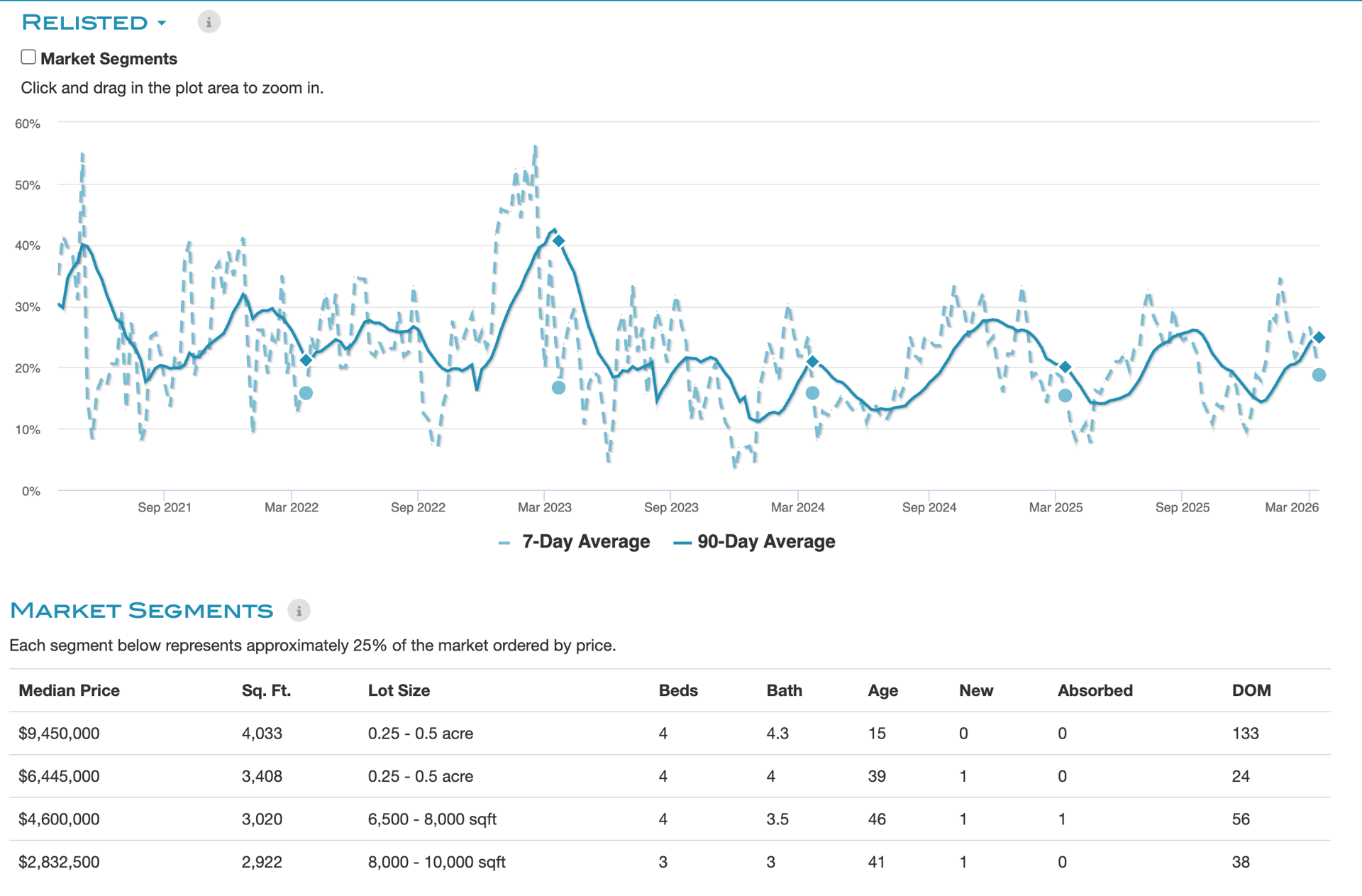Click the $4,600,000 median price cell
Viewport: 1362px width, 896px height.
pyautogui.click(x=59, y=819)
